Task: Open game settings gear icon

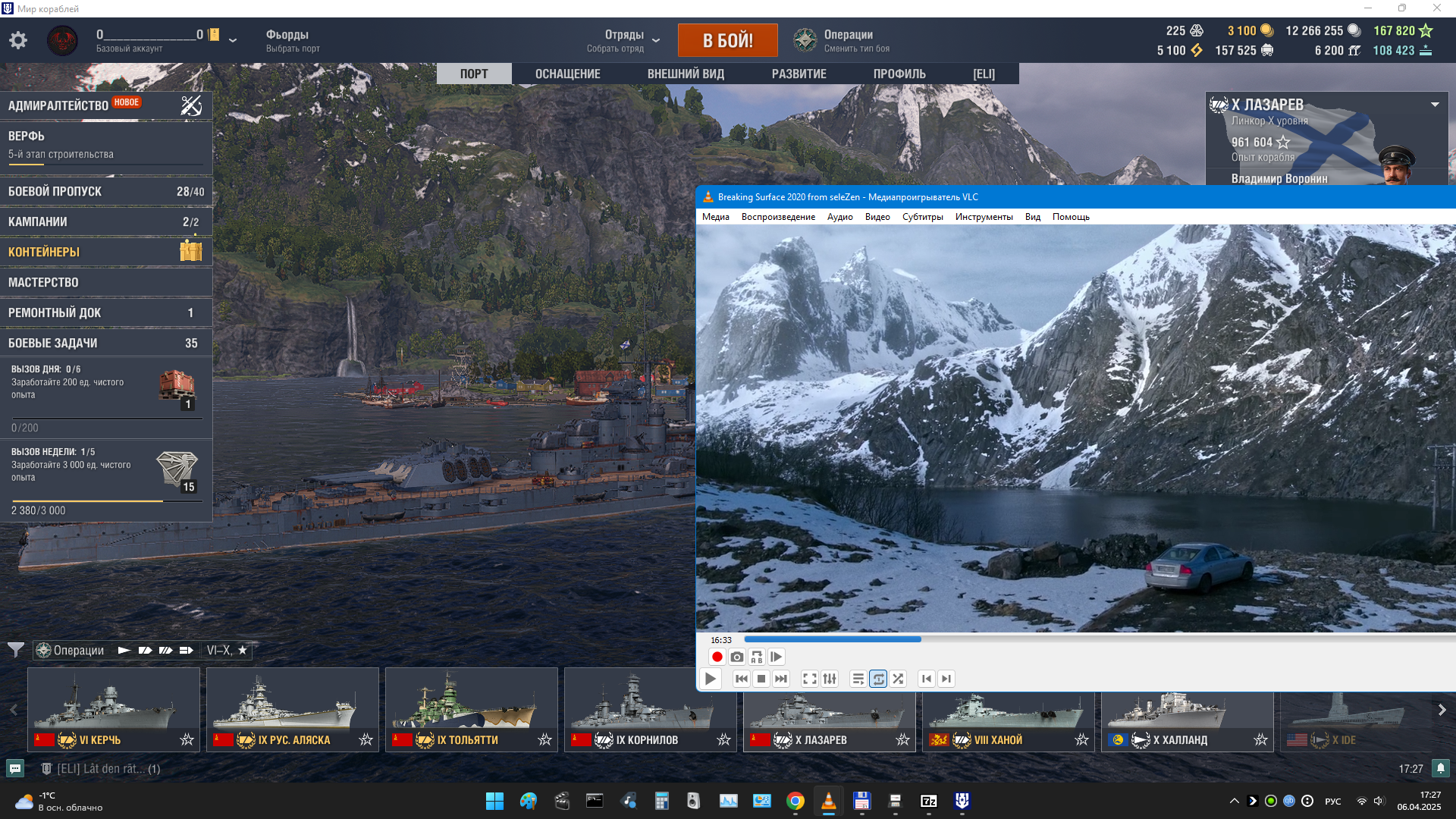Action: [x=18, y=40]
